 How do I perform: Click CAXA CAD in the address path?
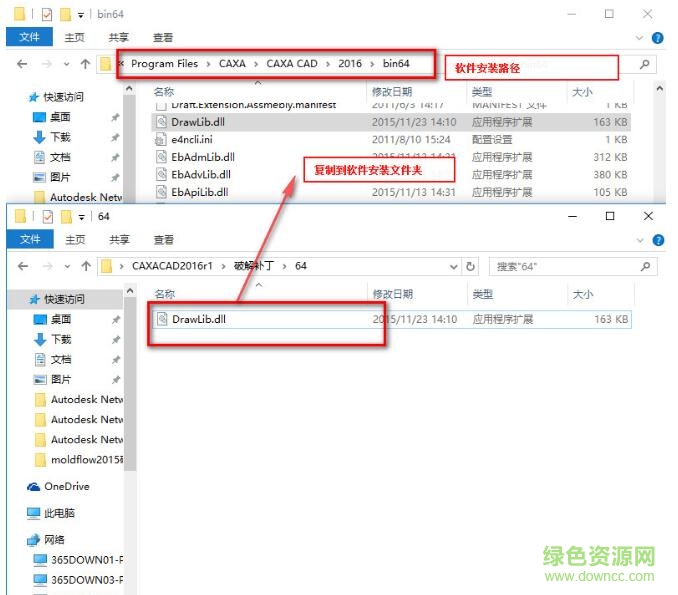pos(292,64)
